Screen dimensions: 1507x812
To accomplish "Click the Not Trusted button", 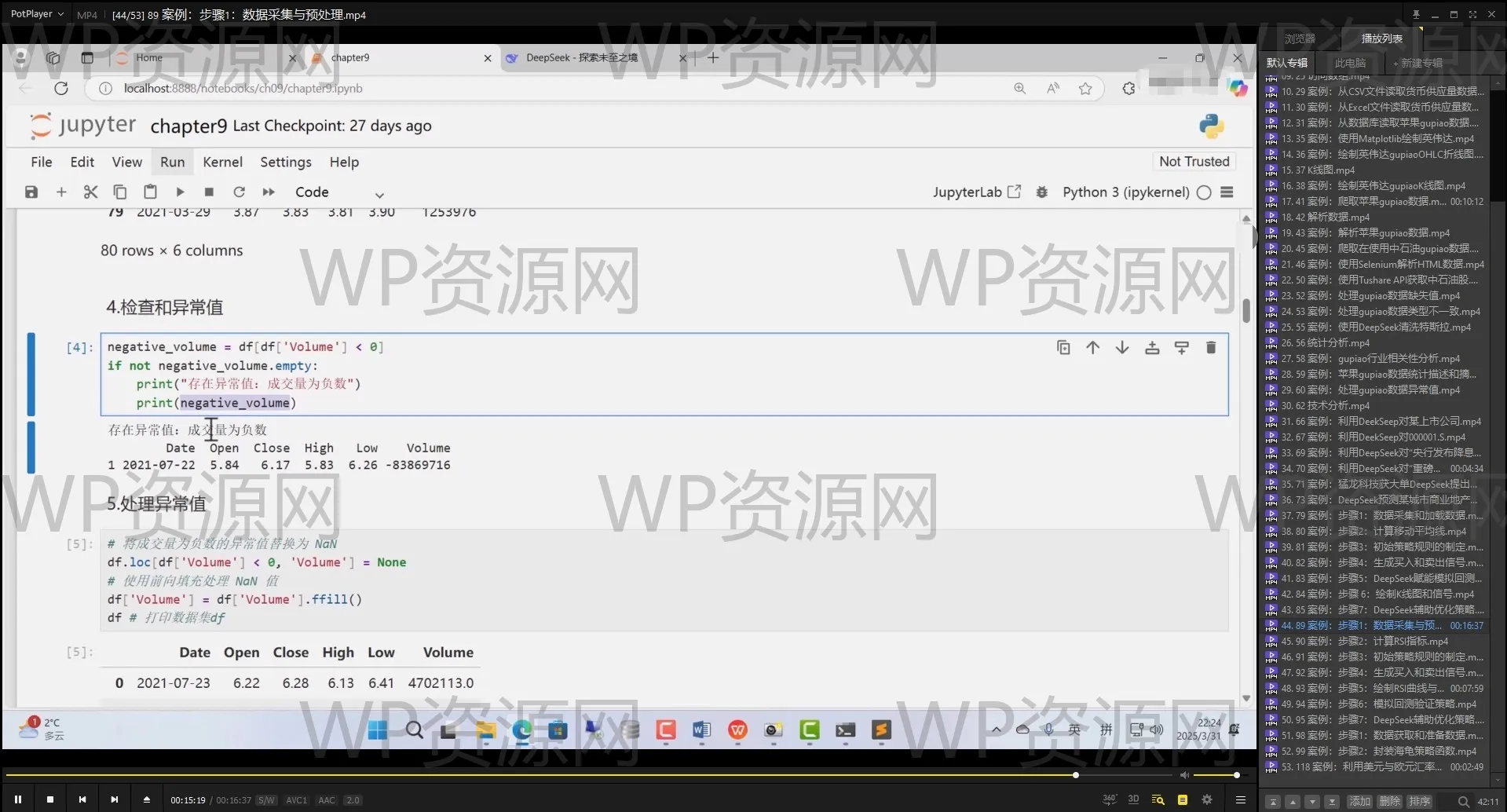I will click(1194, 161).
